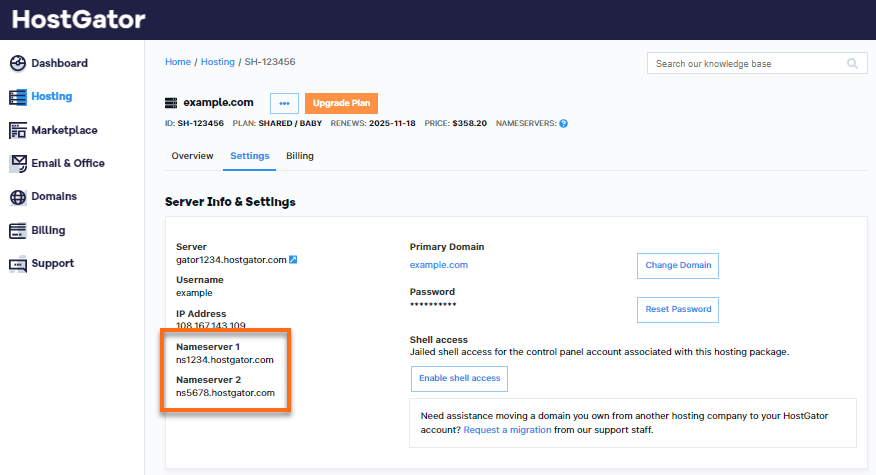The width and height of the screenshot is (876, 475).
Task: Open the Billing sidebar icon
Action: (x=18, y=230)
